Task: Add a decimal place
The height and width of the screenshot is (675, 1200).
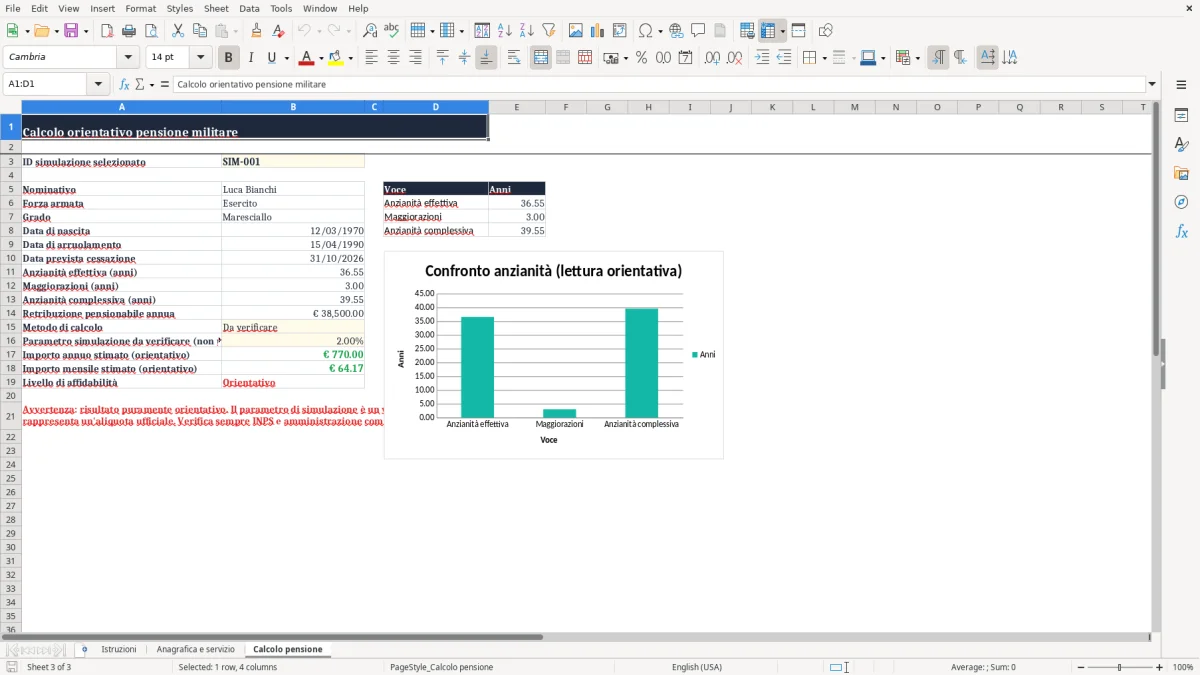Action: pyautogui.click(x=712, y=58)
